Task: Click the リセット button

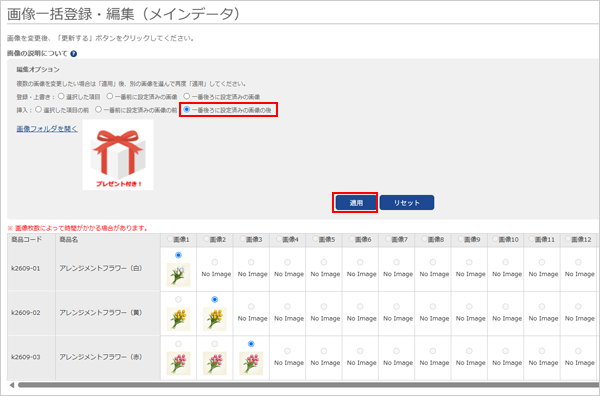Action: [x=407, y=203]
